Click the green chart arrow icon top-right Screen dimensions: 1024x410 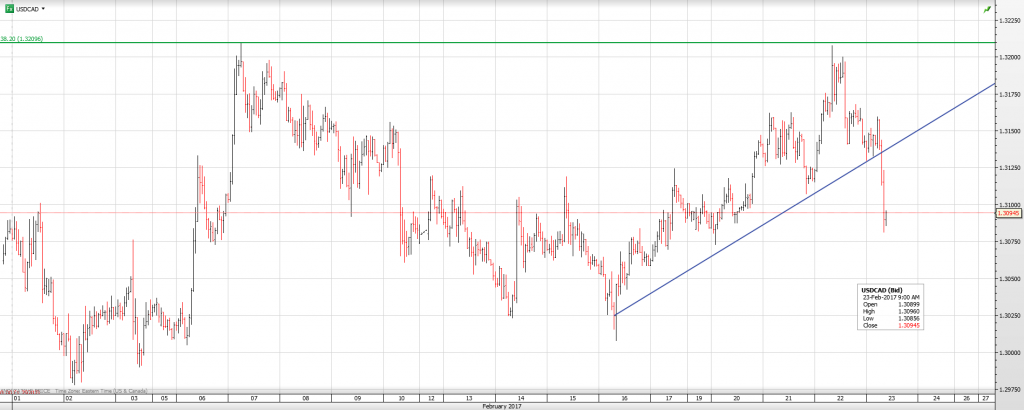point(987,8)
